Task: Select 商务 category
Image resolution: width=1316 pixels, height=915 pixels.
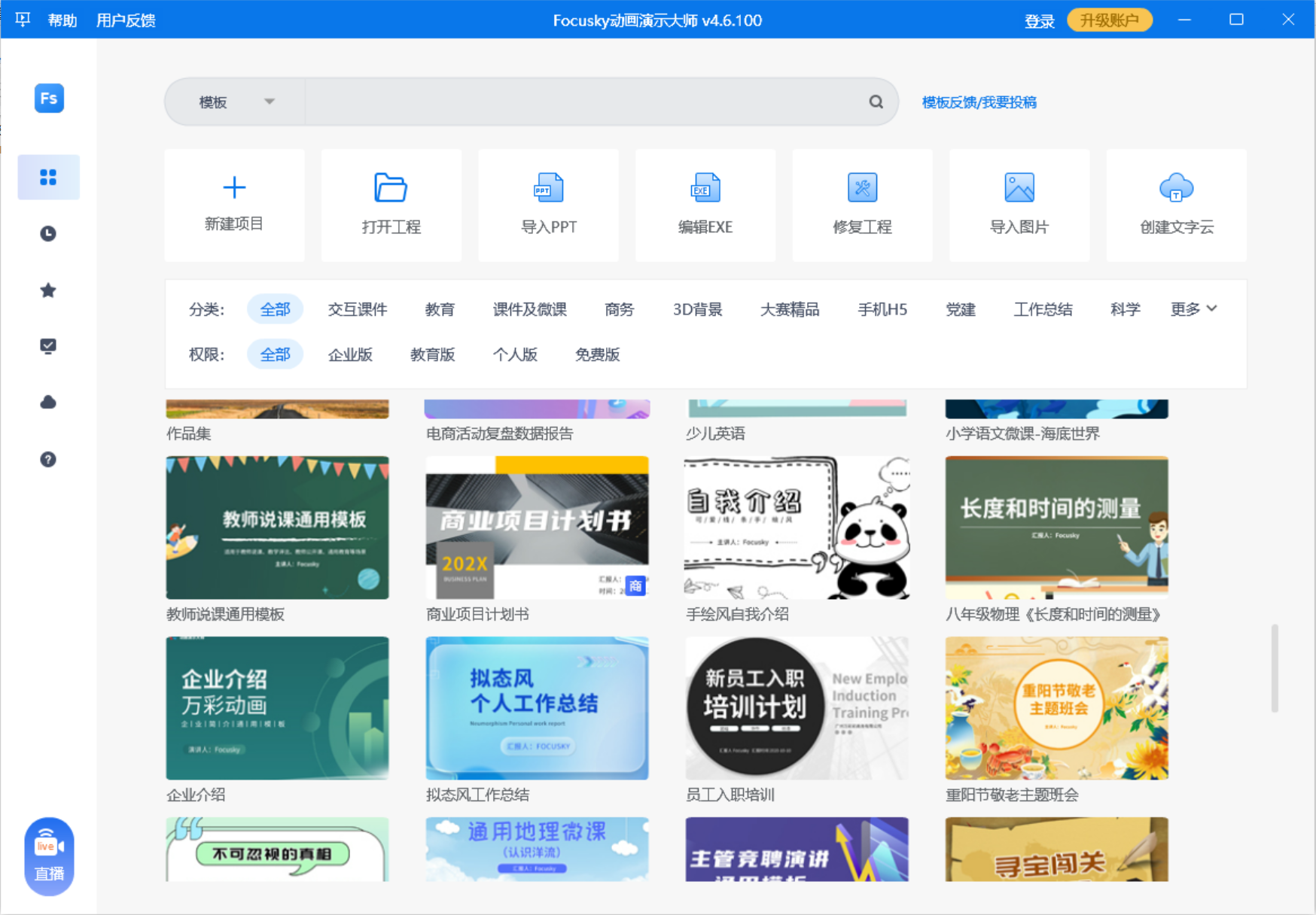Action: pyautogui.click(x=620, y=309)
